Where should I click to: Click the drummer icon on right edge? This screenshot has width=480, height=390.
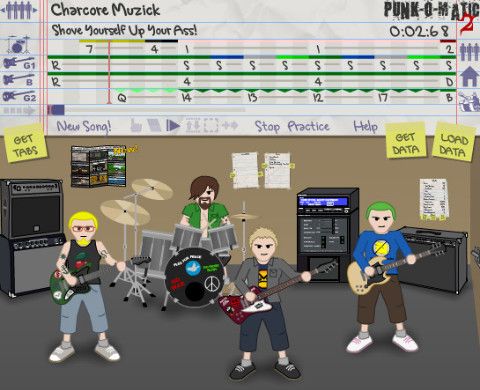(x=469, y=102)
